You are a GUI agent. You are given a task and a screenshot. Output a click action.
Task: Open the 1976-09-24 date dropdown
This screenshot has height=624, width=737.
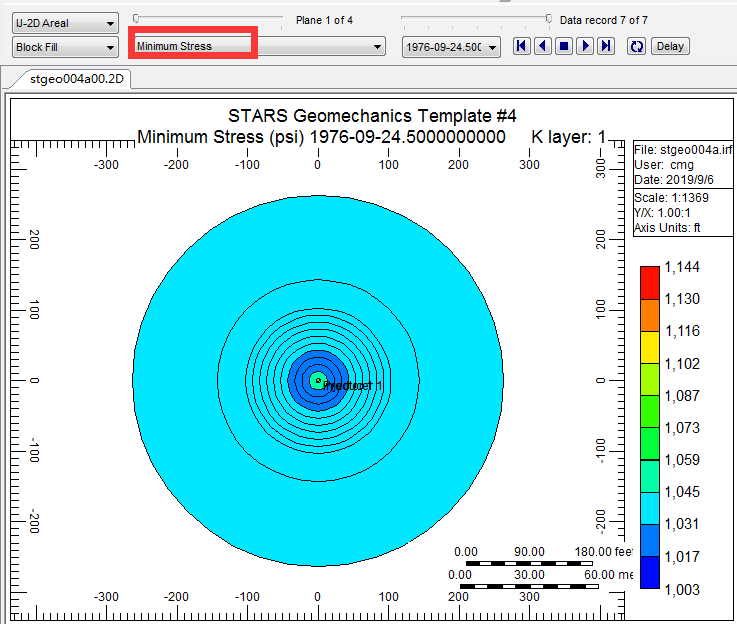(x=450, y=47)
